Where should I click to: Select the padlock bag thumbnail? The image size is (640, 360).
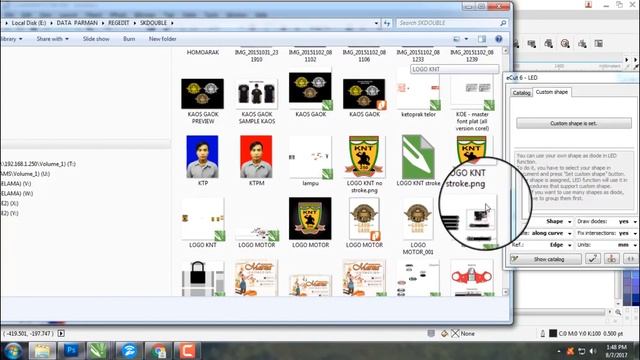click(202, 278)
